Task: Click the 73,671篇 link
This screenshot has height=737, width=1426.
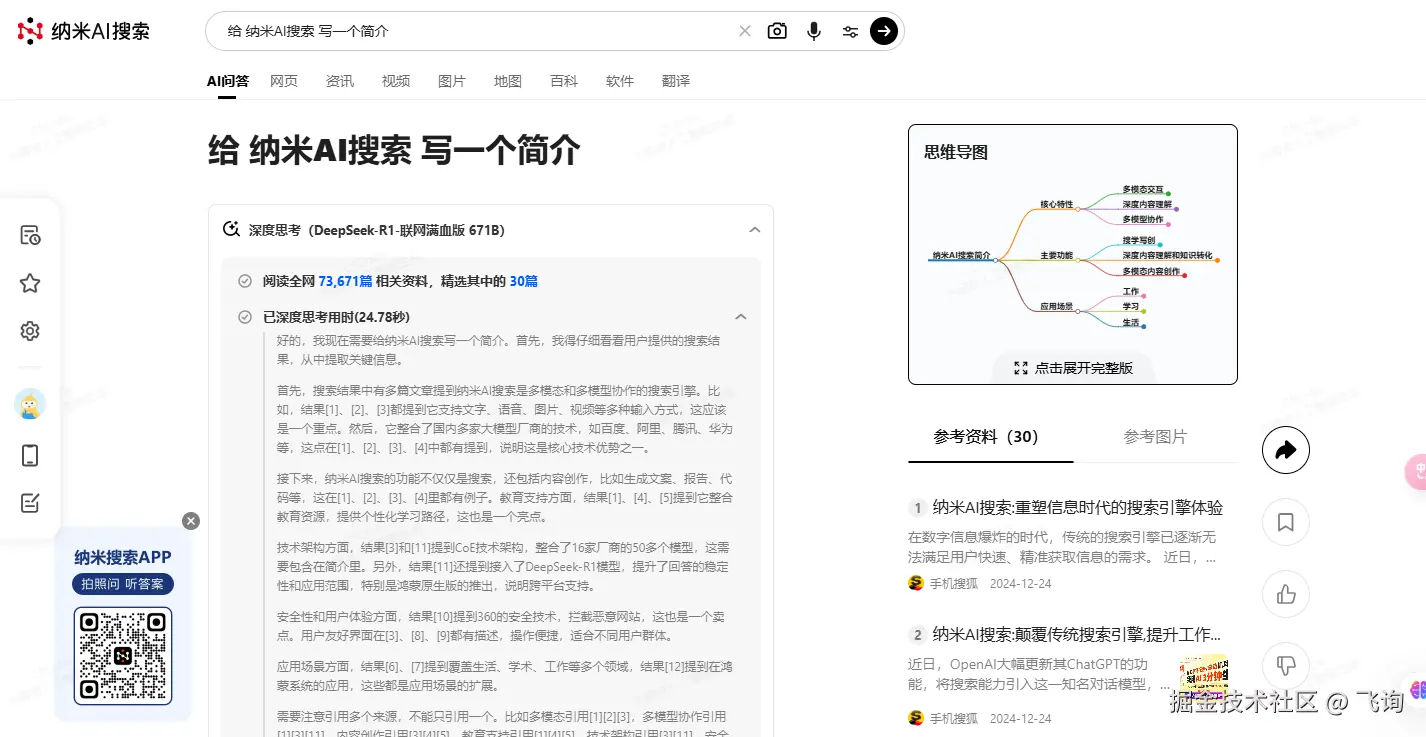Action: point(345,281)
